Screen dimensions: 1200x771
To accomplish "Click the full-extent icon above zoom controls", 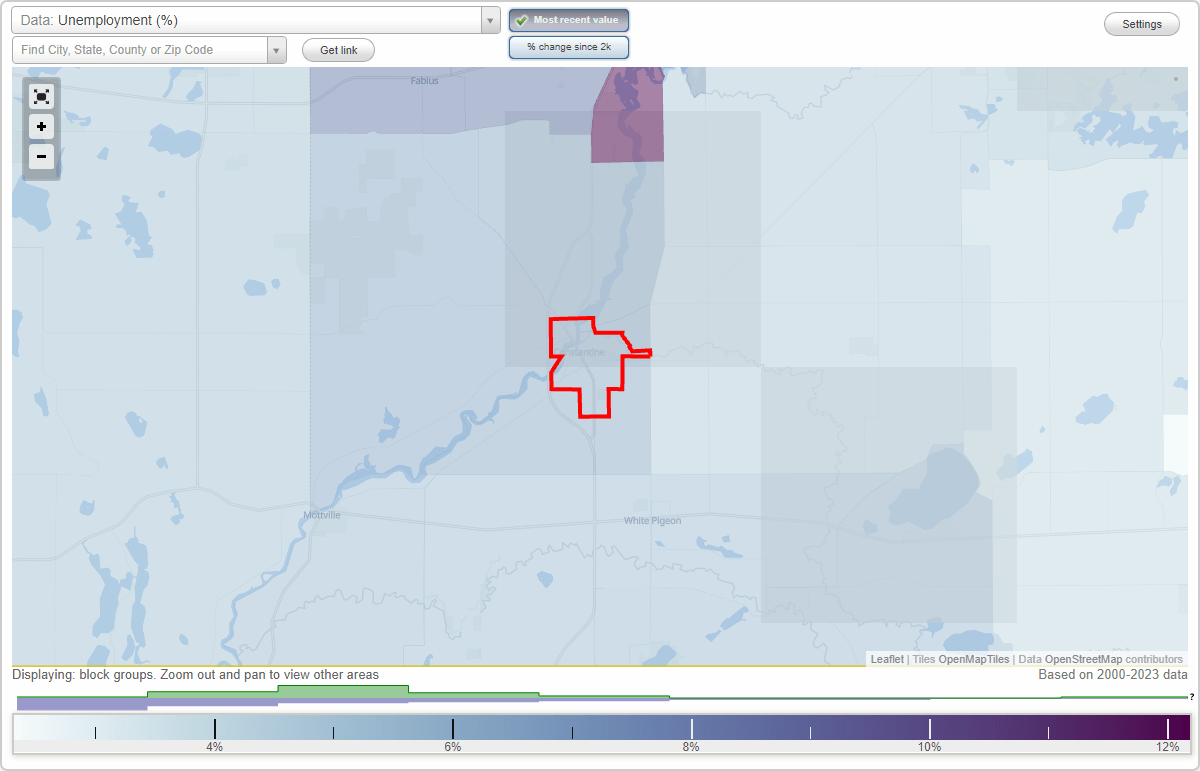I will pyautogui.click(x=41, y=96).
